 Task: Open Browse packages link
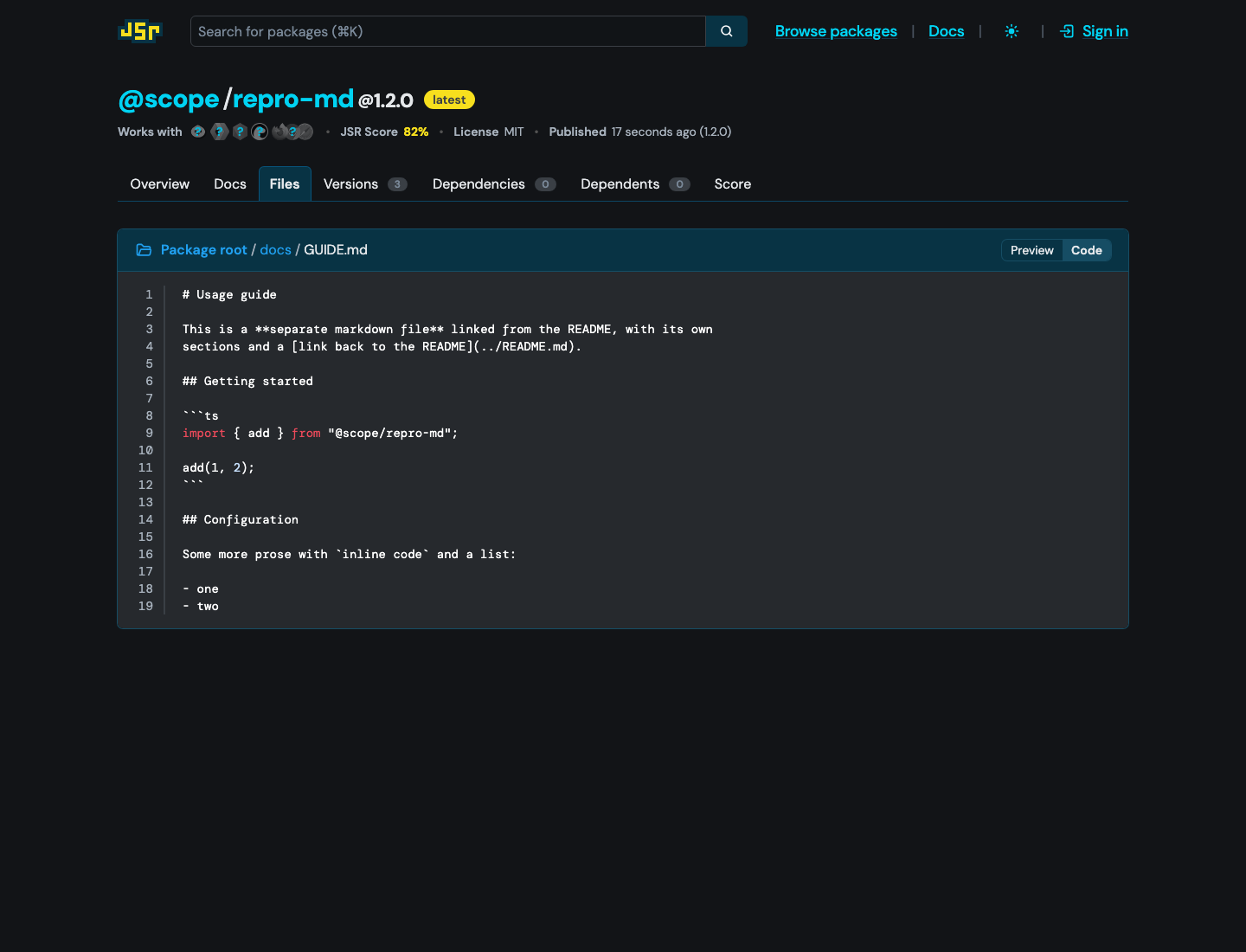(x=836, y=31)
